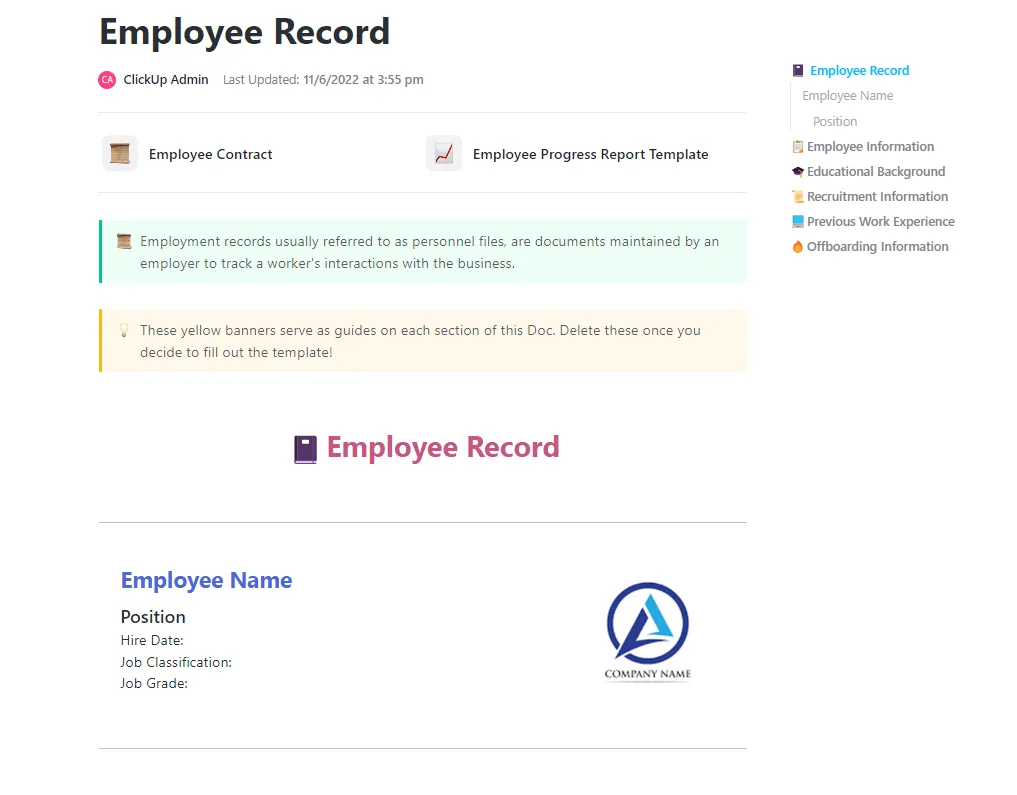Click the laptop icon beside Previous Work Experience
Viewport: 1017px width, 795px height.
tap(798, 222)
